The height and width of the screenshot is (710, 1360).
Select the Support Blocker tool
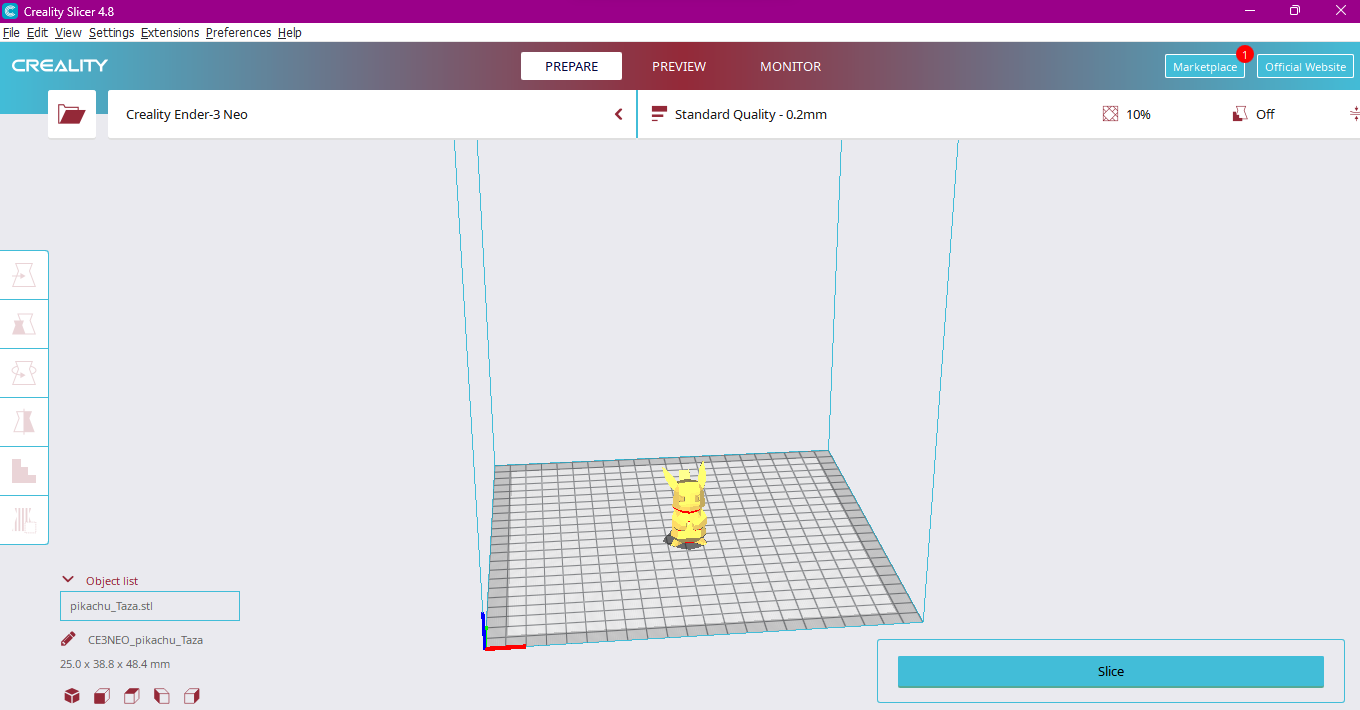pos(24,519)
